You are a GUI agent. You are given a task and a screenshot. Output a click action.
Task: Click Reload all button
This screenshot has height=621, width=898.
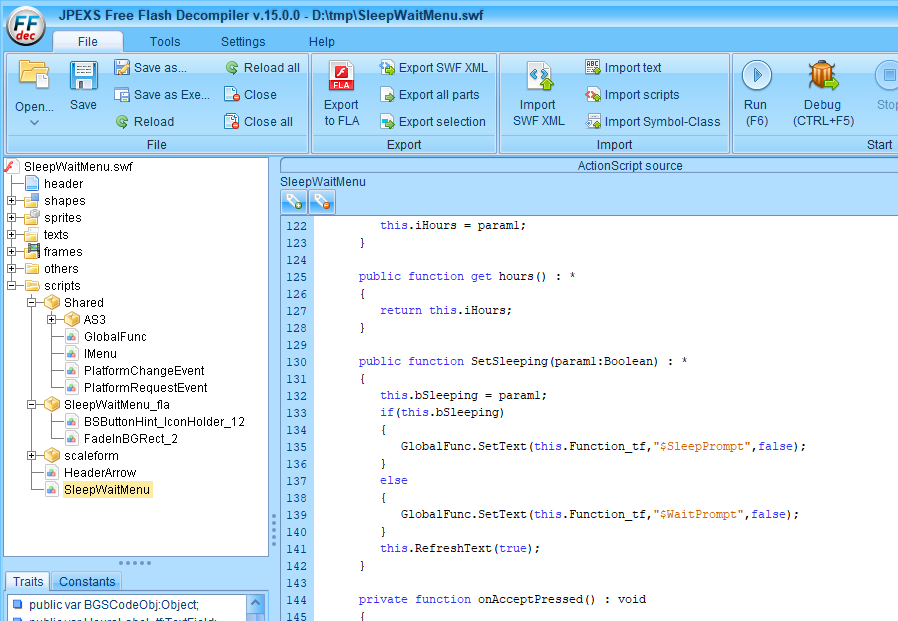pos(262,68)
